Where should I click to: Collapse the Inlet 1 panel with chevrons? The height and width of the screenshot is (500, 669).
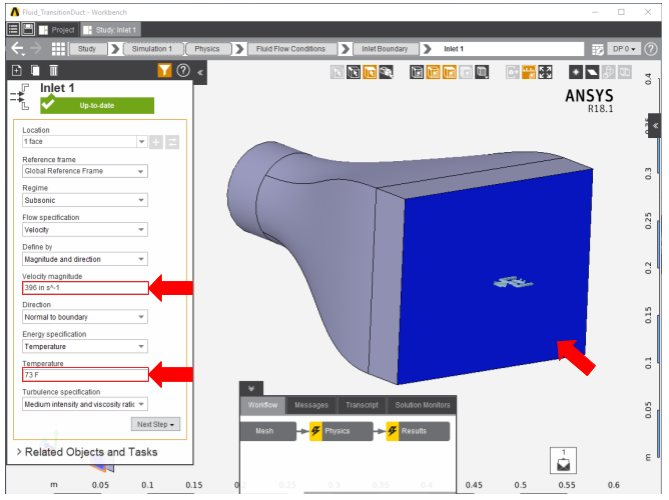click(200, 73)
